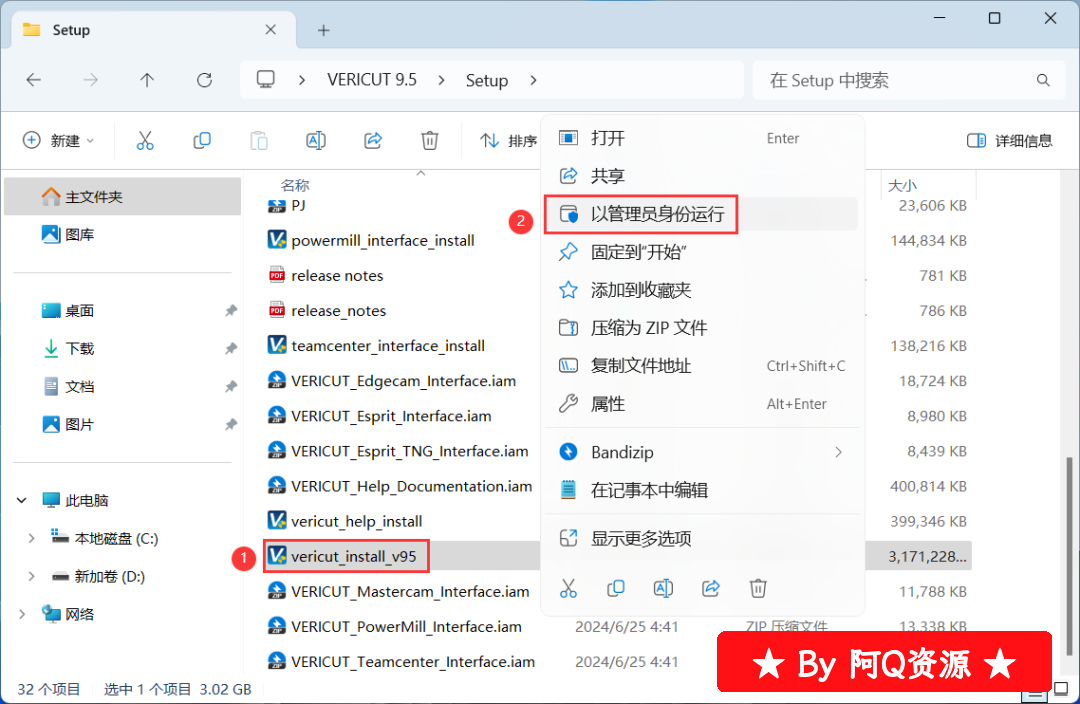Click the vertical scrollbar of the file list
Image resolution: width=1080 pixels, height=704 pixels.
(x=1069, y=555)
